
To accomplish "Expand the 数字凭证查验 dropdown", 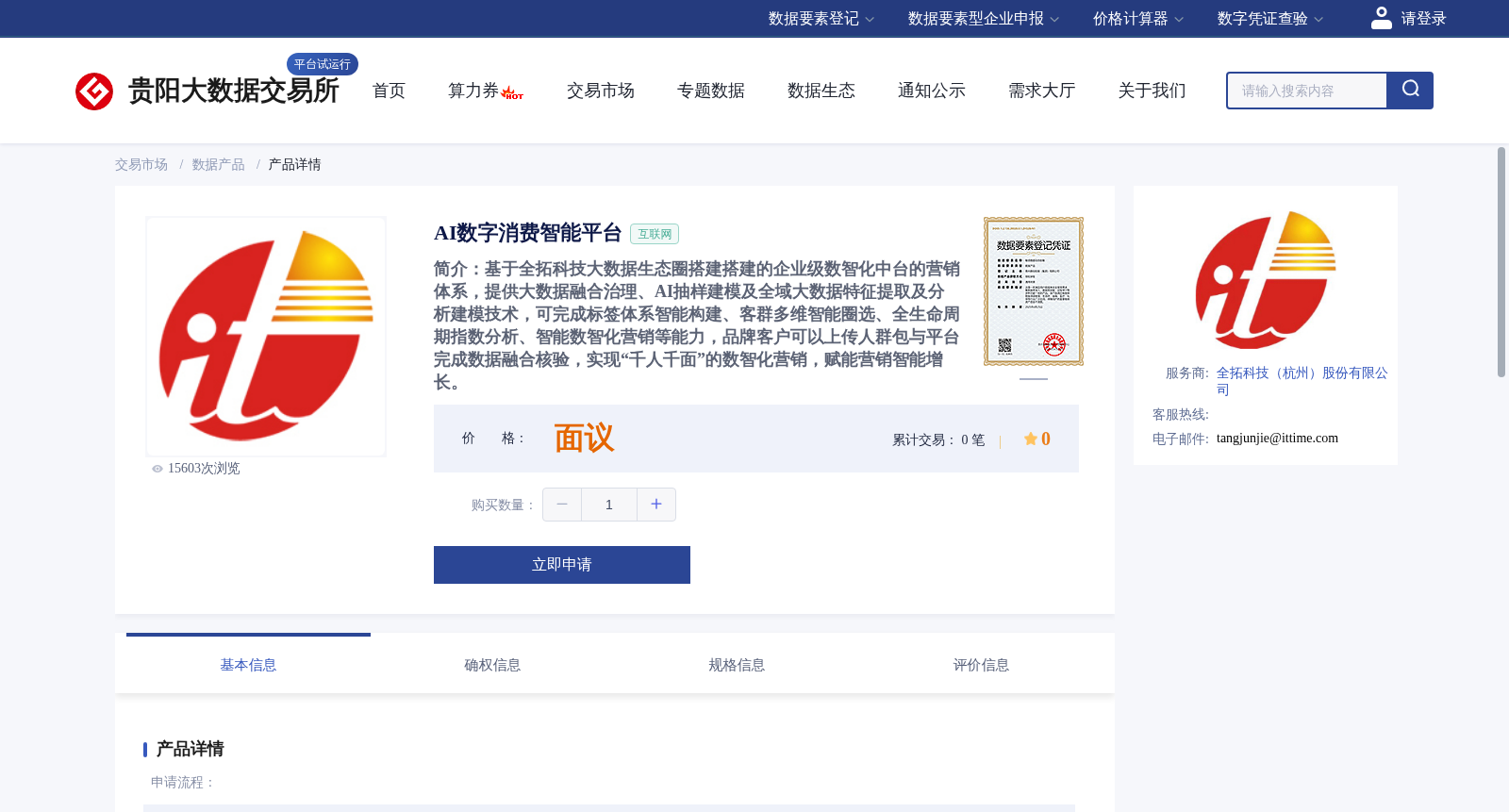I will (x=1270, y=19).
